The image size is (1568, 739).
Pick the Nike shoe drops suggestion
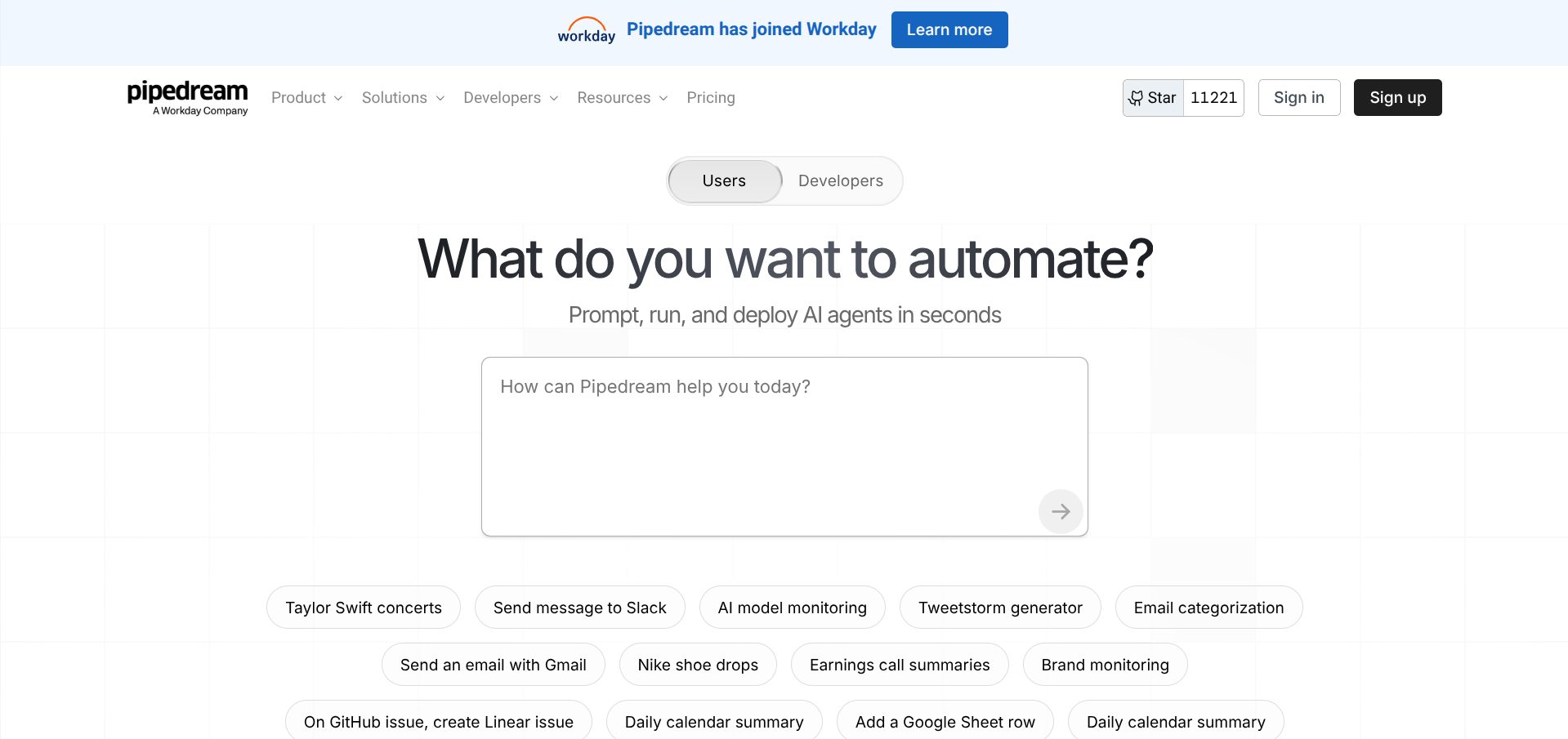tap(697, 665)
